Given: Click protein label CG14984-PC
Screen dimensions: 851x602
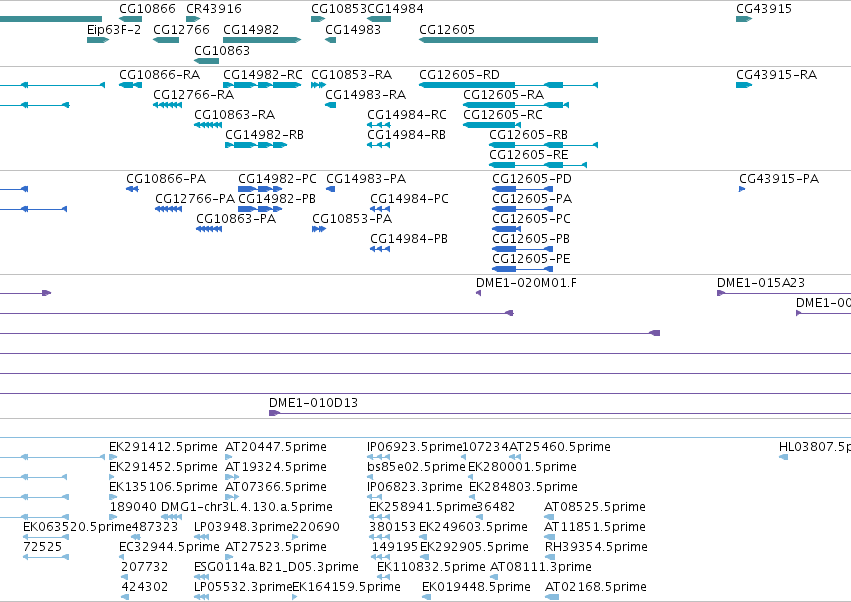Looking at the screenshot, I should (x=409, y=199).
